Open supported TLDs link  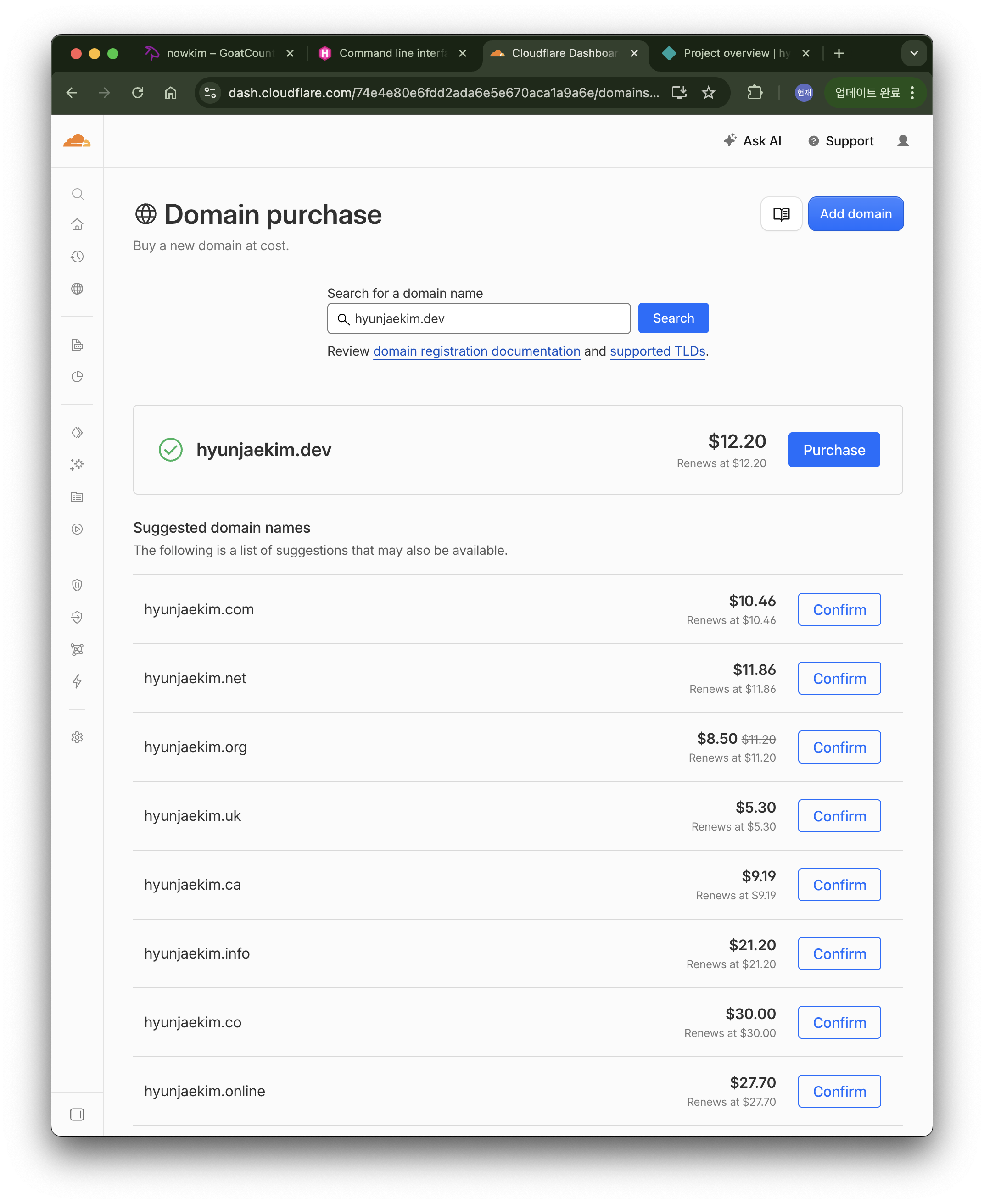pos(658,351)
